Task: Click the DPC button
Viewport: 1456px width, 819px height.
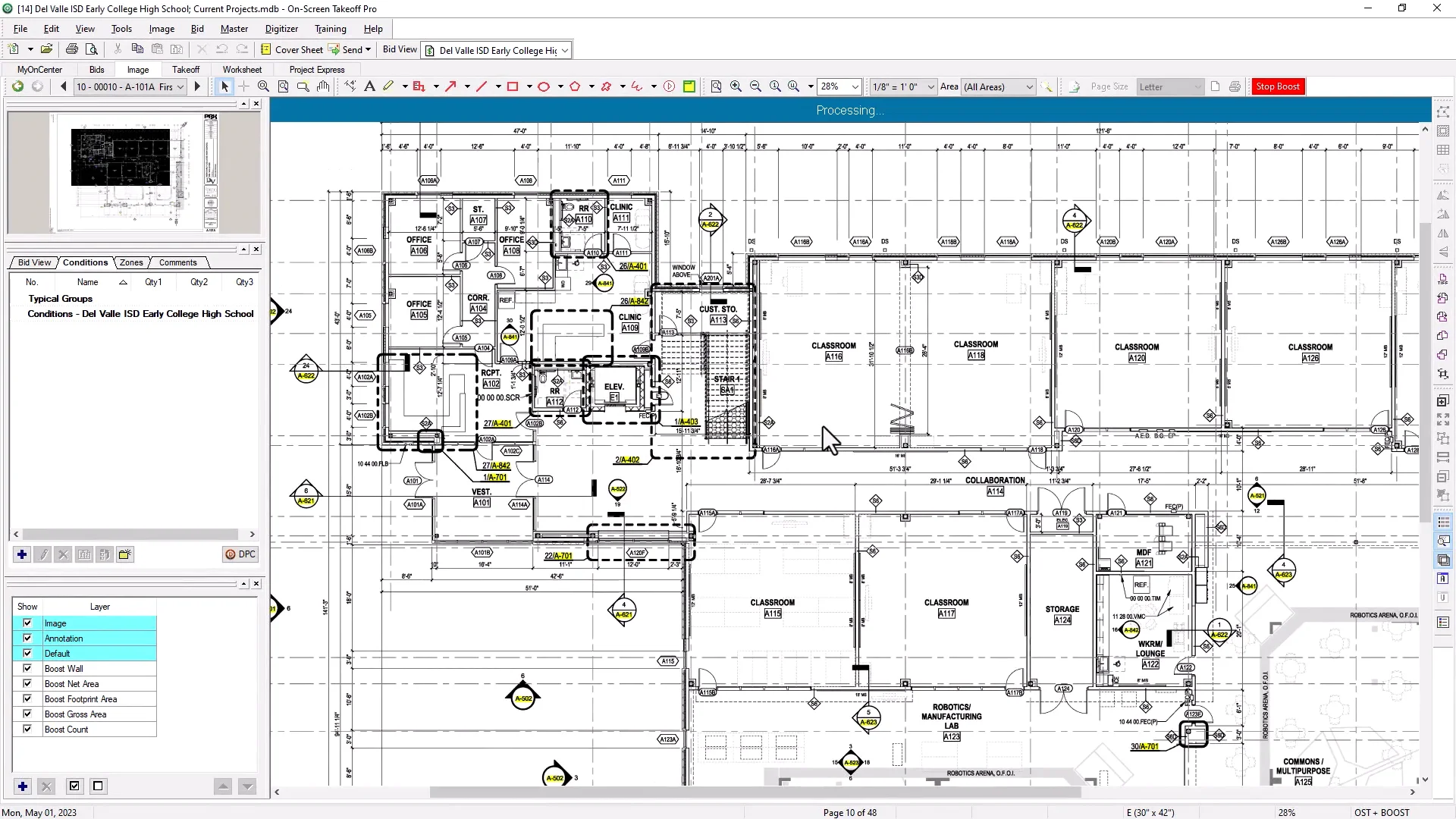Action: pos(240,554)
